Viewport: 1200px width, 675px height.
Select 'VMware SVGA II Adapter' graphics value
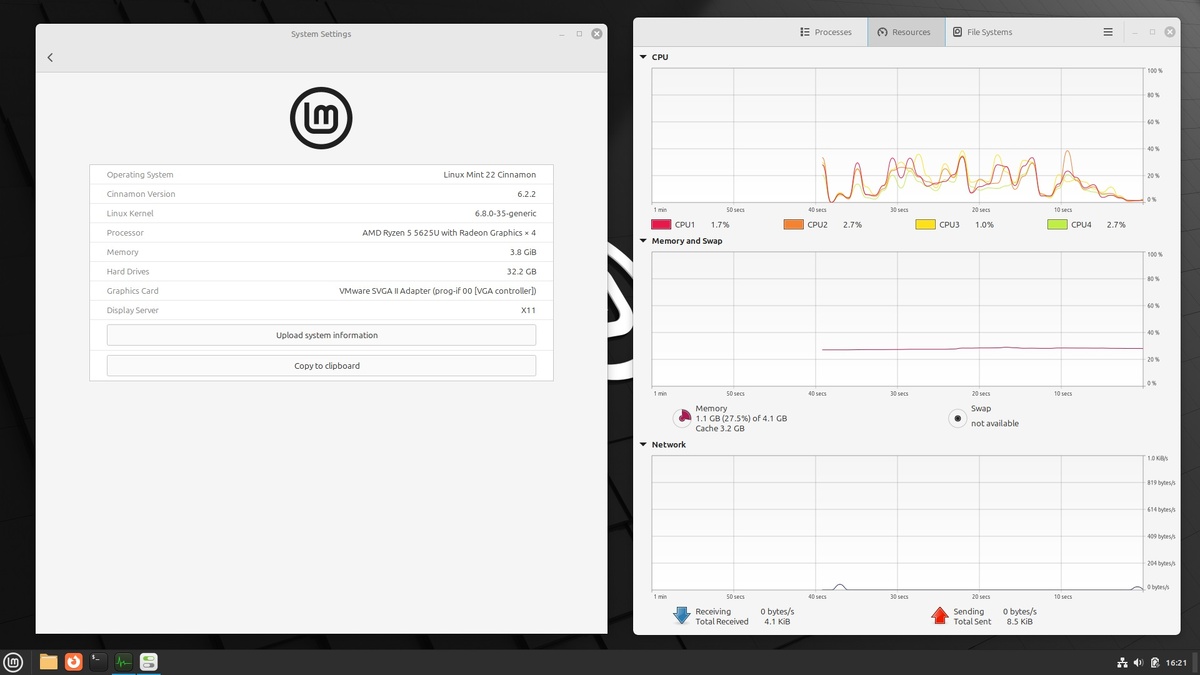click(438, 291)
